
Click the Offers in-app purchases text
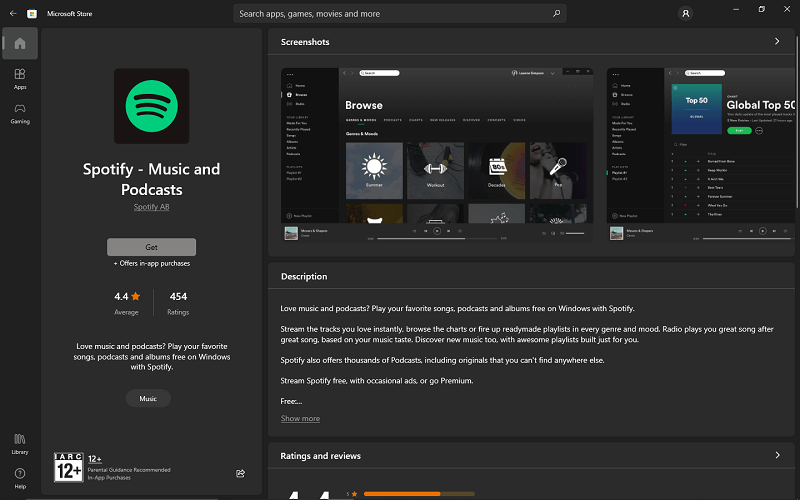pos(152,263)
